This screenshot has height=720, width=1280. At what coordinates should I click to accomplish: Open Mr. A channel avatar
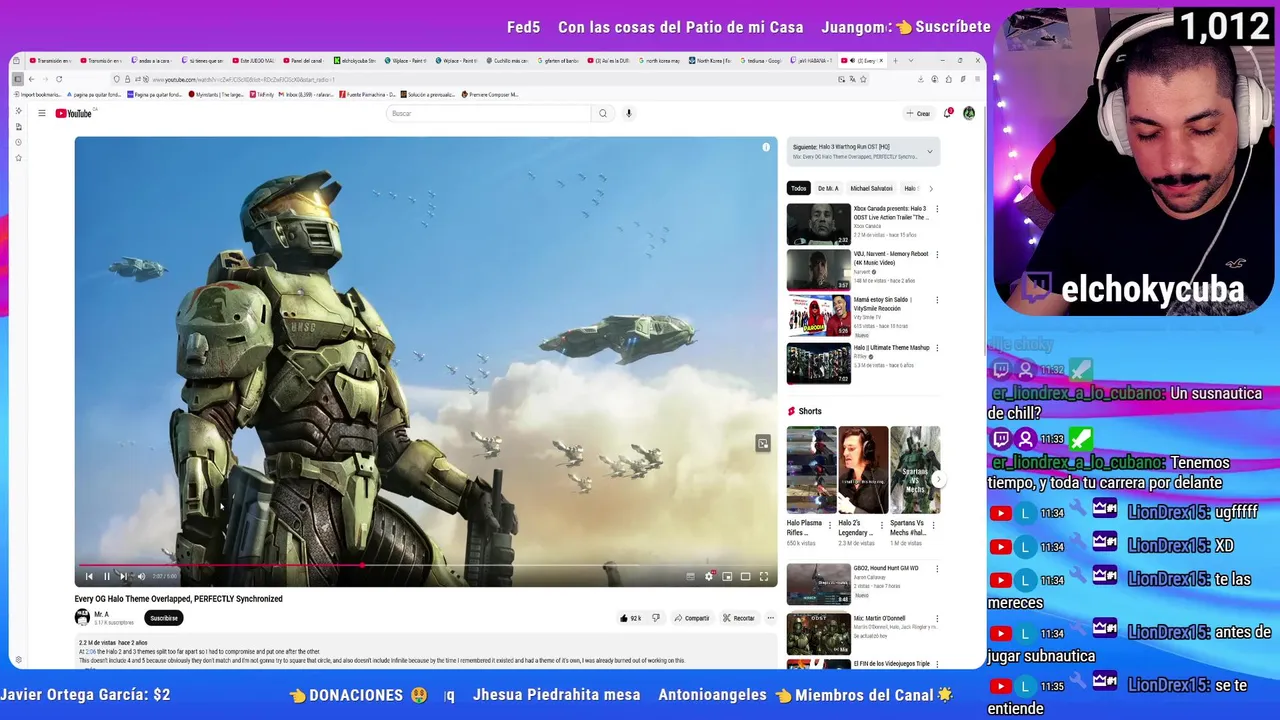tap(82, 618)
